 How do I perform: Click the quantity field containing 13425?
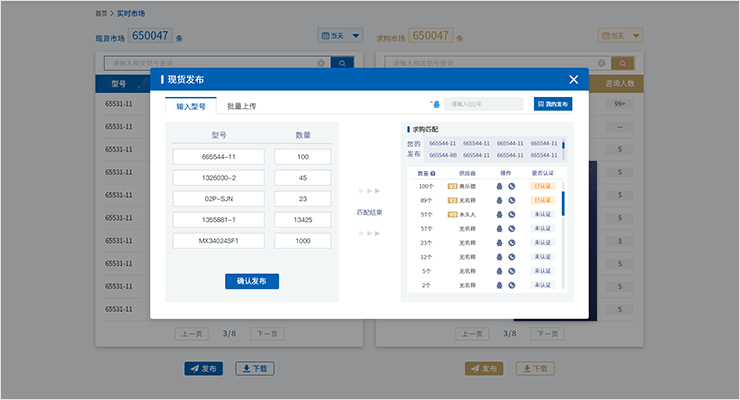click(303, 220)
